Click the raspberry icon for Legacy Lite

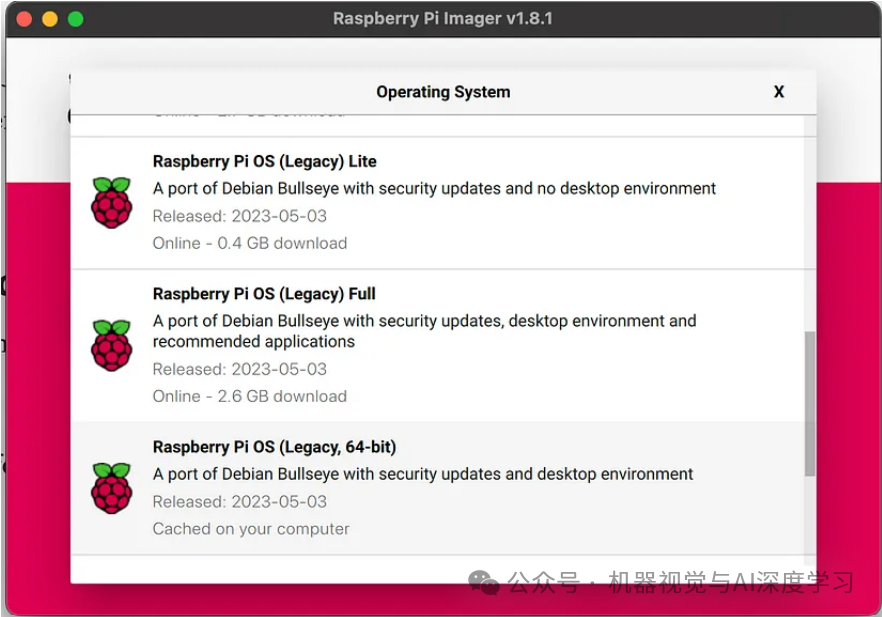pos(111,202)
